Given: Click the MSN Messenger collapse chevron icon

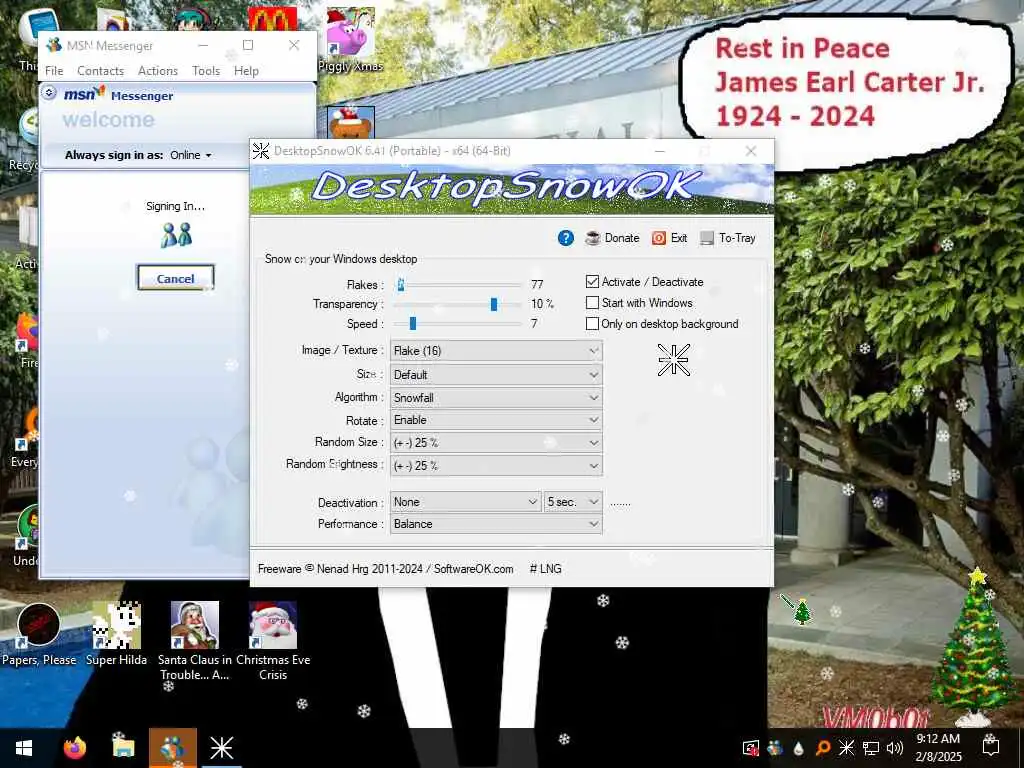Looking at the screenshot, I should (49, 93).
